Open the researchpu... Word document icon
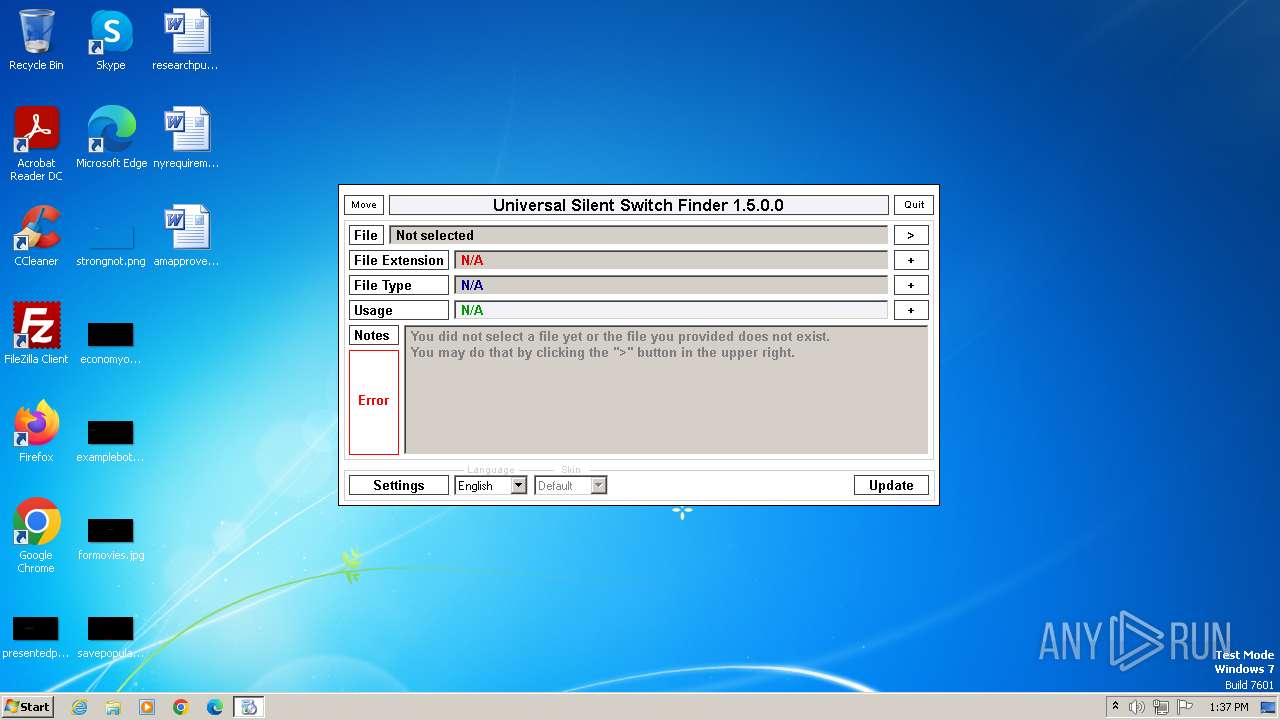The width and height of the screenshot is (1280, 720). pos(185,40)
